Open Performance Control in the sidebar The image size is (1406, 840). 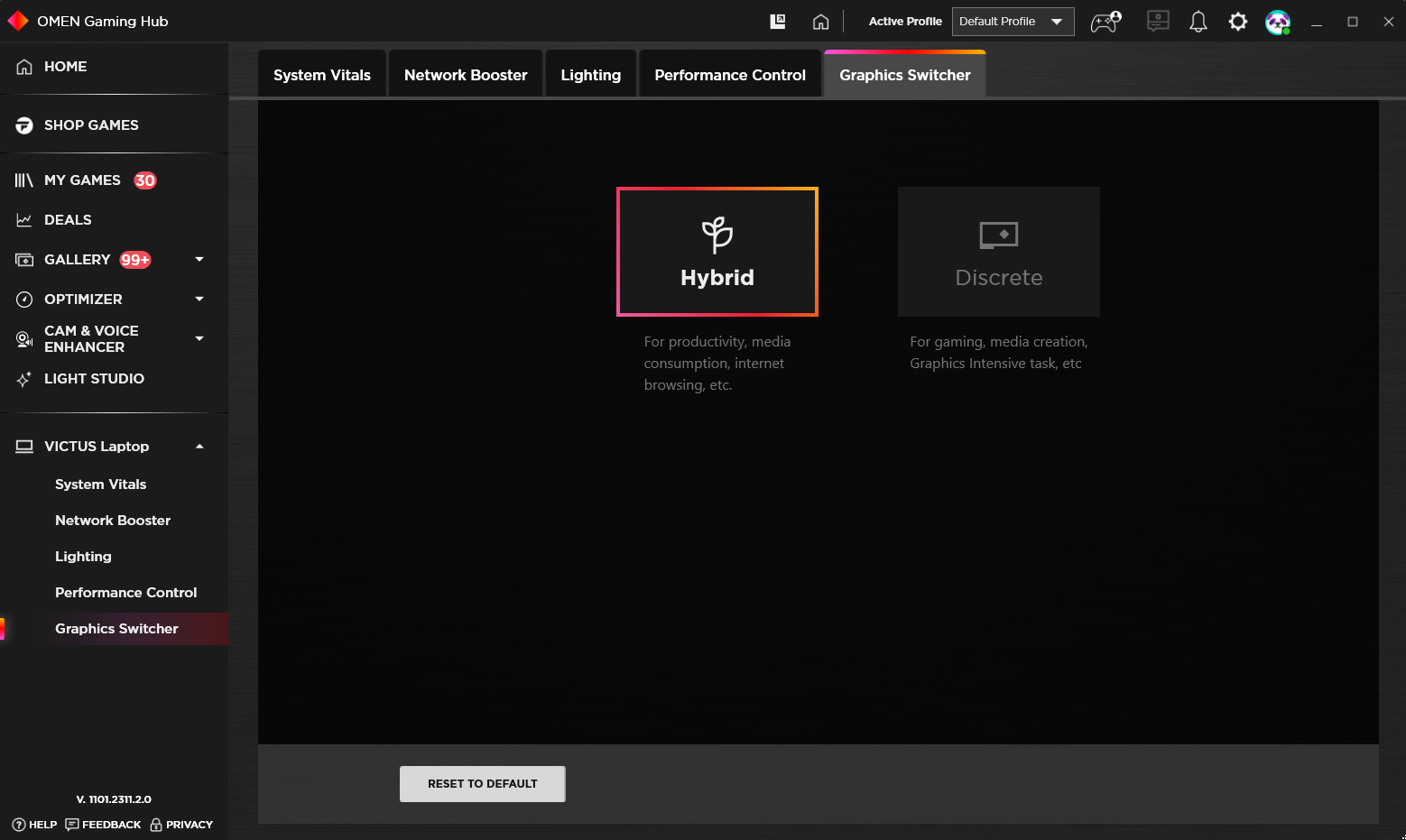click(x=125, y=593)
